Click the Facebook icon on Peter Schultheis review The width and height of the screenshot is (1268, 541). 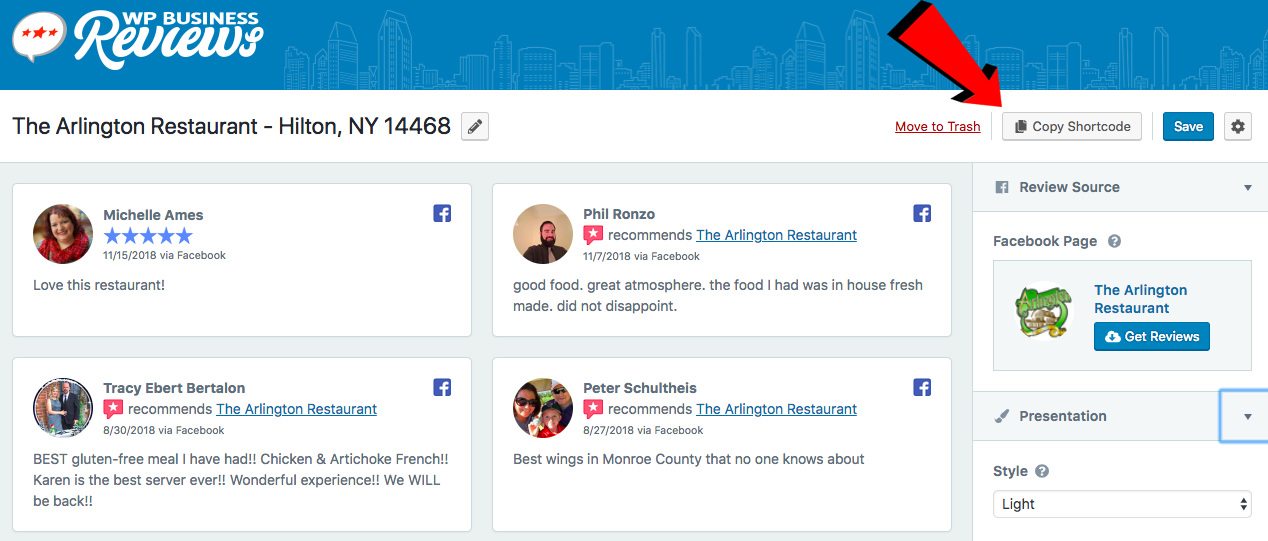point(922,387)
